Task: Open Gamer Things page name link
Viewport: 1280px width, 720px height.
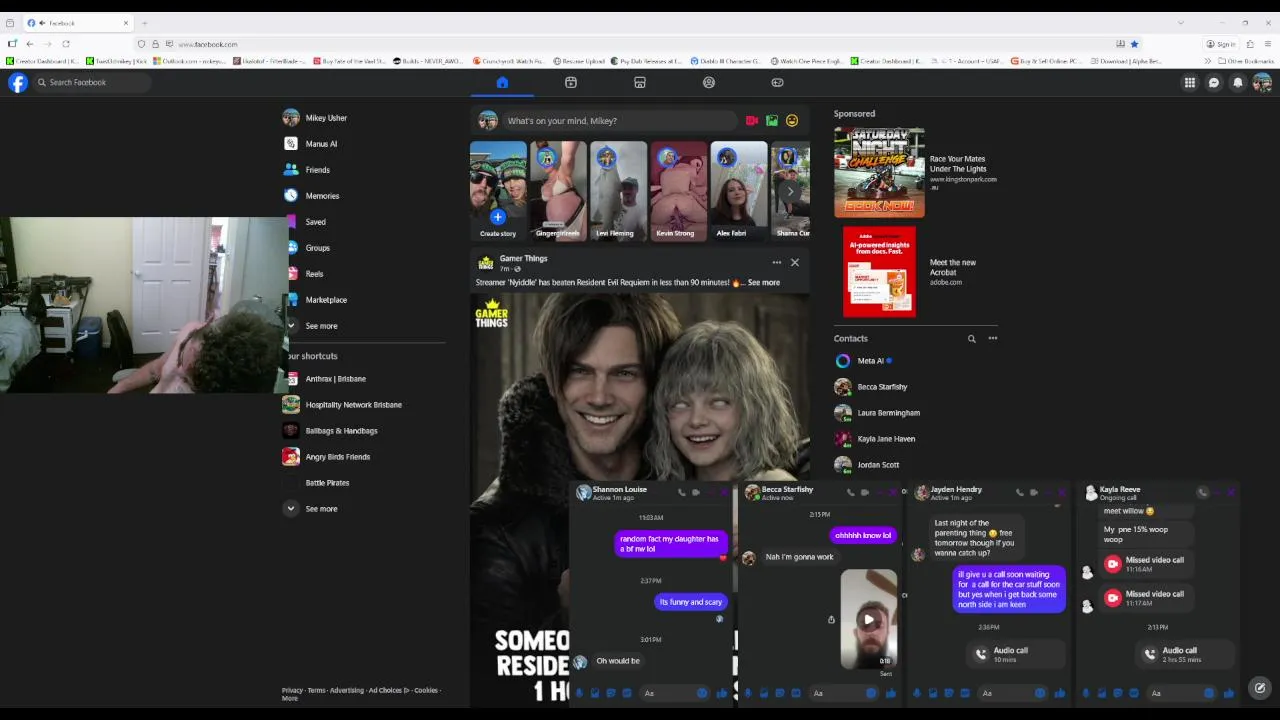Action: pos(523,259)
